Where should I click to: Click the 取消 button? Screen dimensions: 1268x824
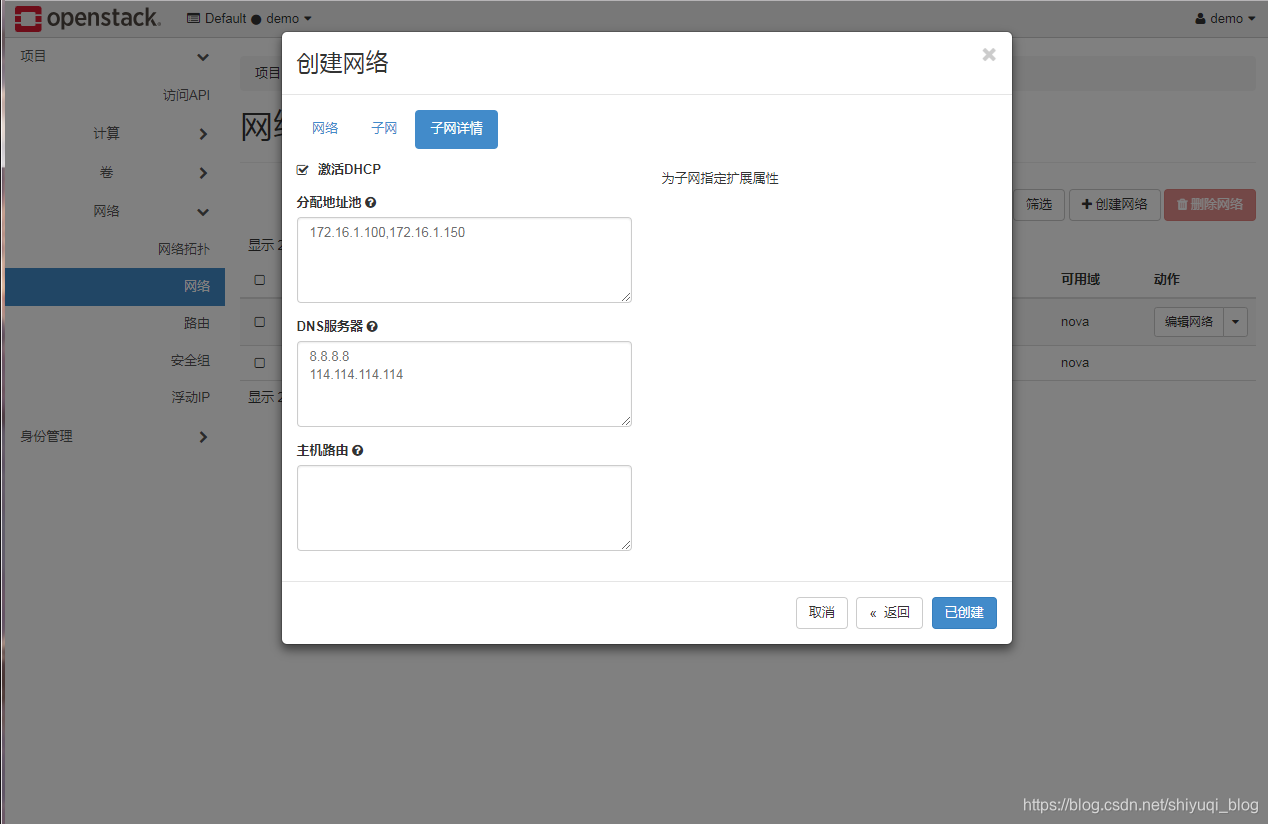pos(822,612)
